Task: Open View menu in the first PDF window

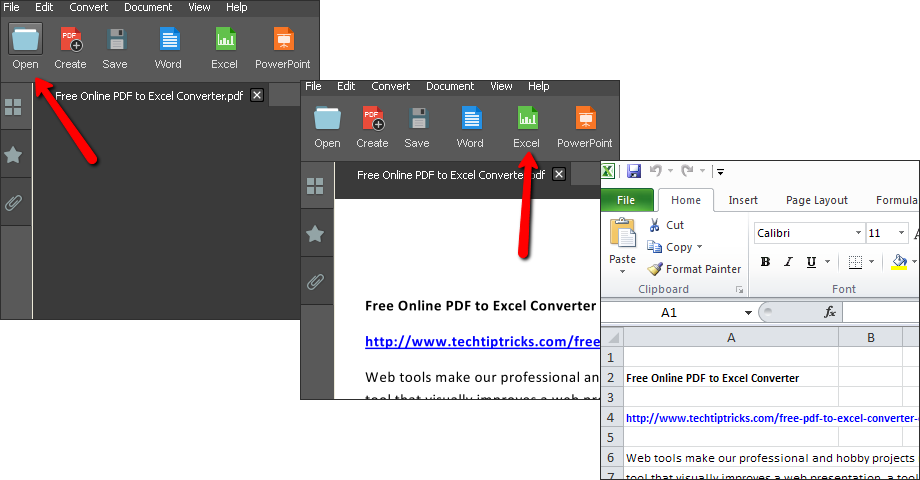Action: (x=199, y=7)
